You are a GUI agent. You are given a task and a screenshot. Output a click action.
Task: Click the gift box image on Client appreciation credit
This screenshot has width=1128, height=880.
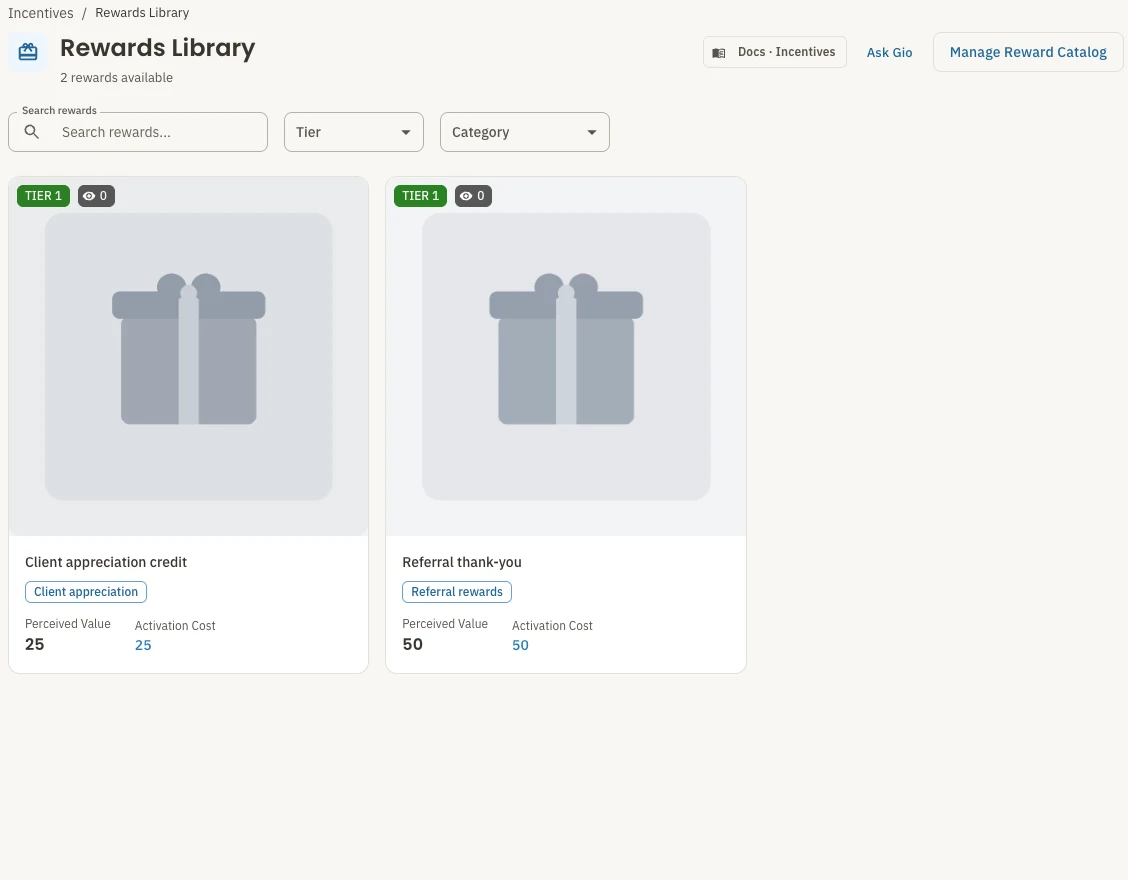click(x=188, y=356)
